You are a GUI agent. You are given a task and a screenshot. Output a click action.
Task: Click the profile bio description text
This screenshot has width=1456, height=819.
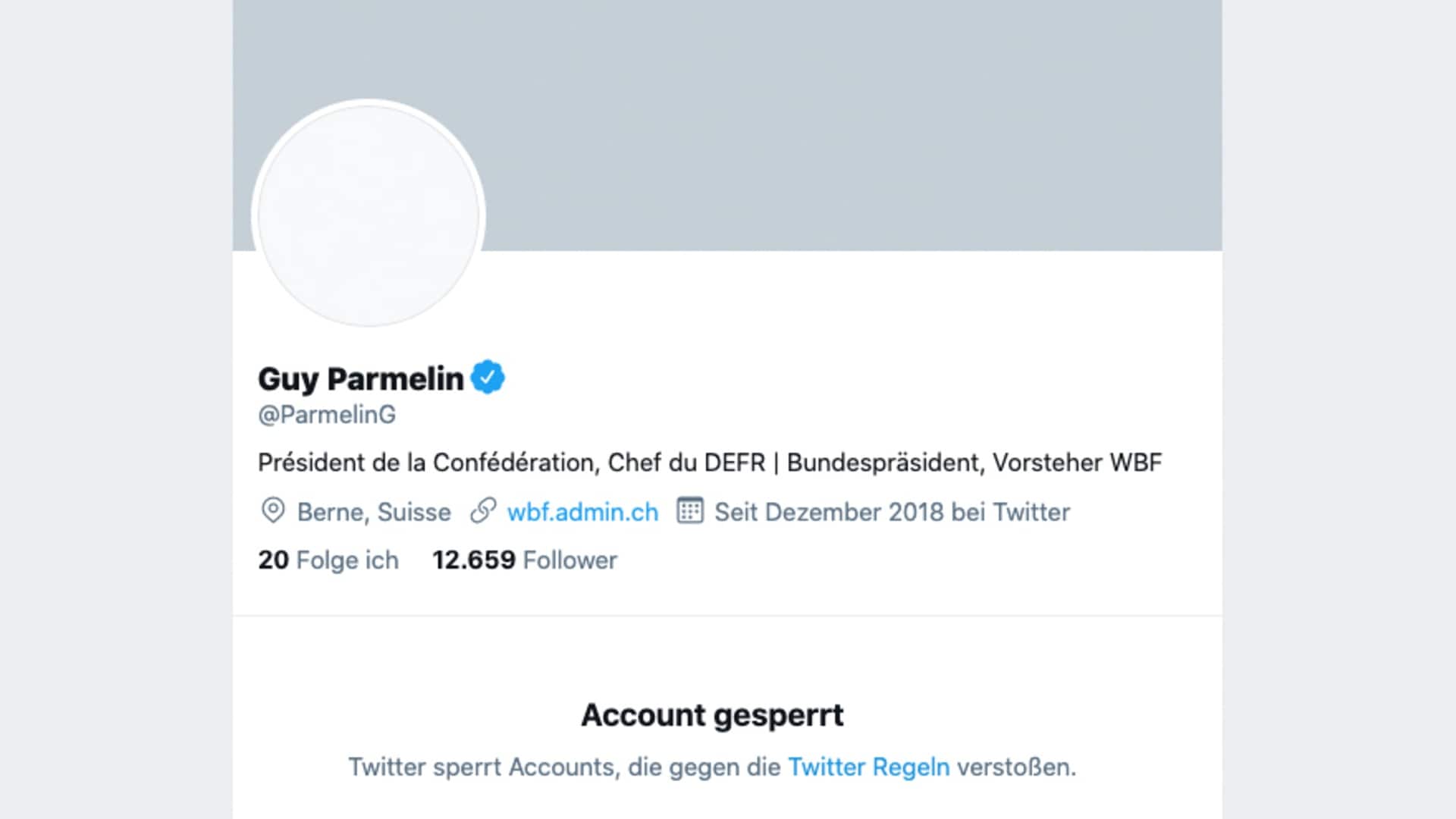[x=710, y=463]
